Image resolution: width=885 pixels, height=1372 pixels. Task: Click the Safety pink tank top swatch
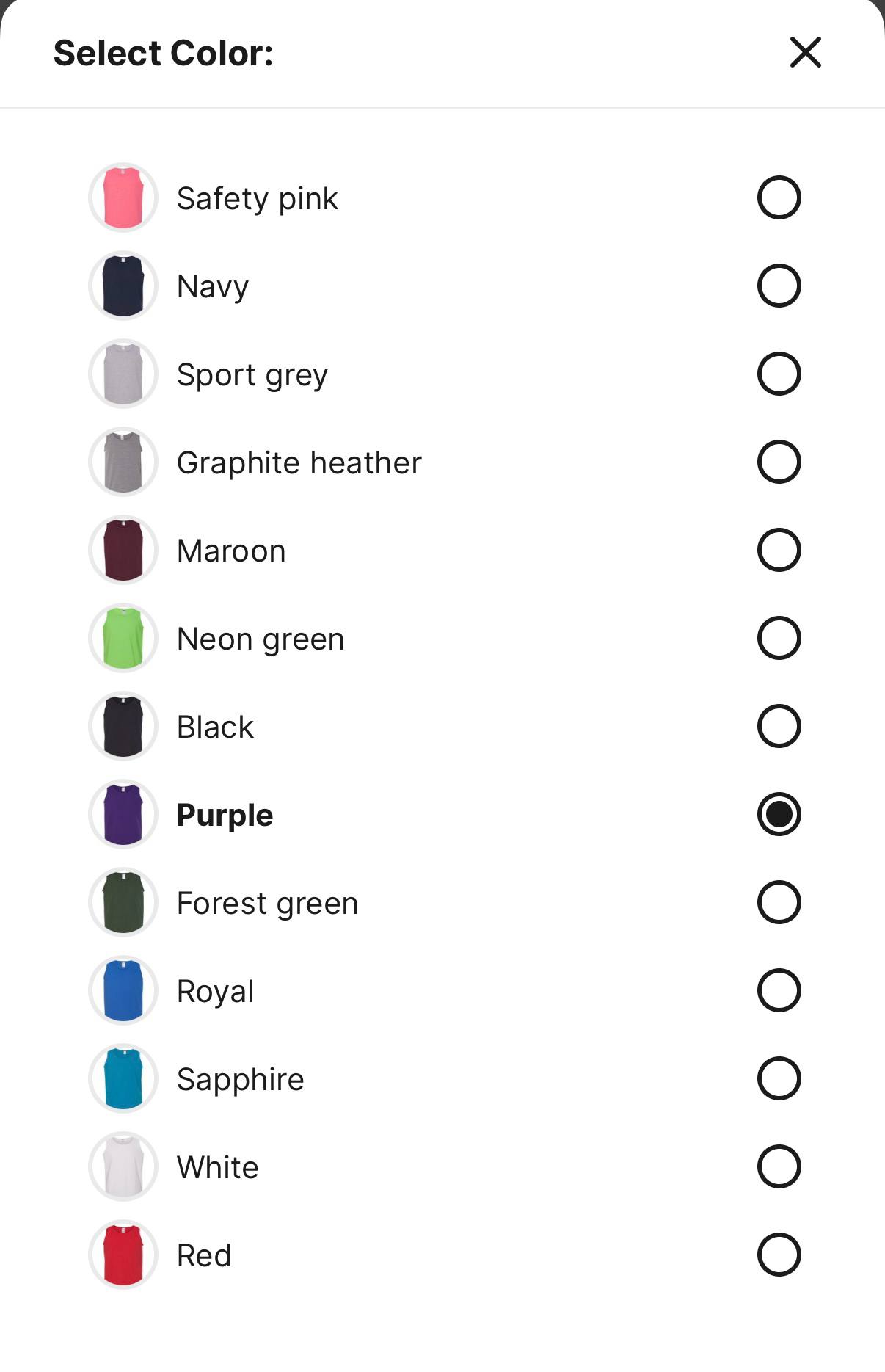[123, 197]
